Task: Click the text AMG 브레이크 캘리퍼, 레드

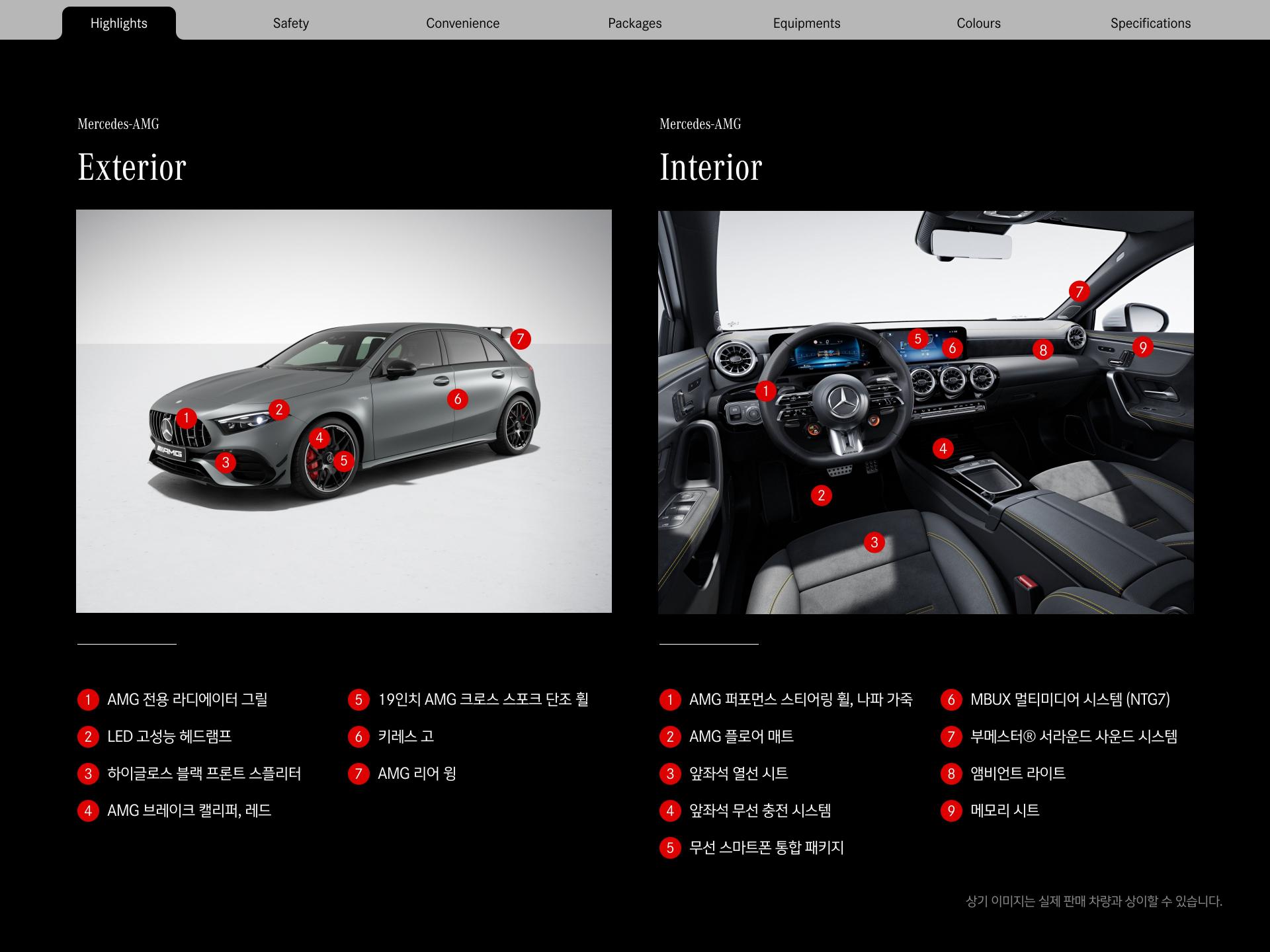Action: [x=189, y=811]
